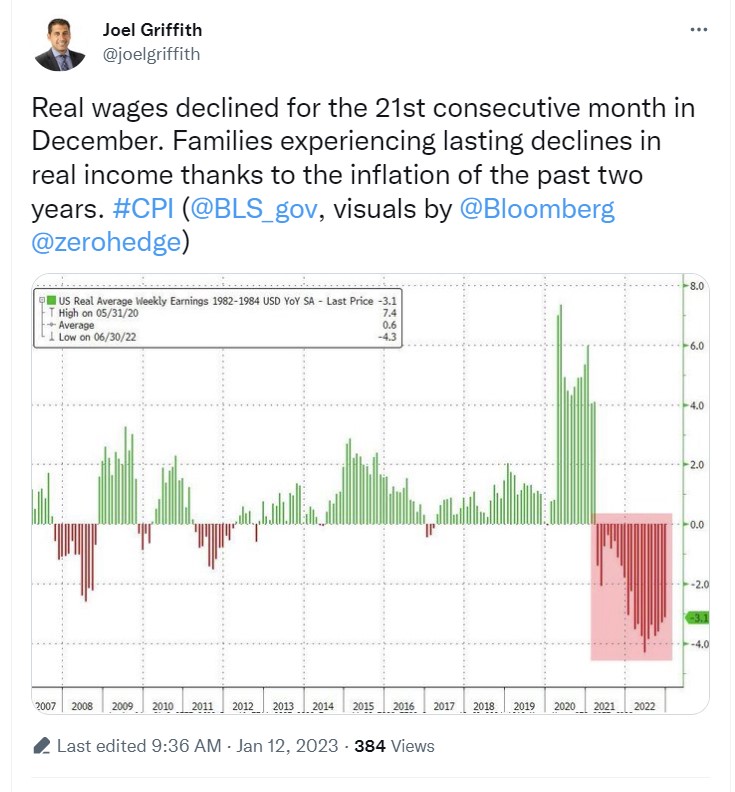The image size is (735, 792).
Task: Open the three-dot more options menu
Action: pos(699,30)
